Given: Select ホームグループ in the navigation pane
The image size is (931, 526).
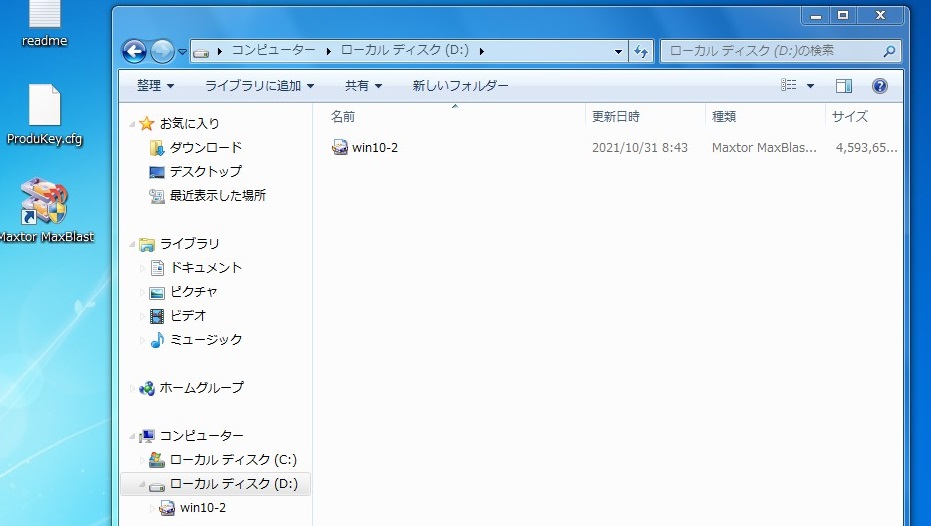Looking at the screenshot, I should click(201, 388).
